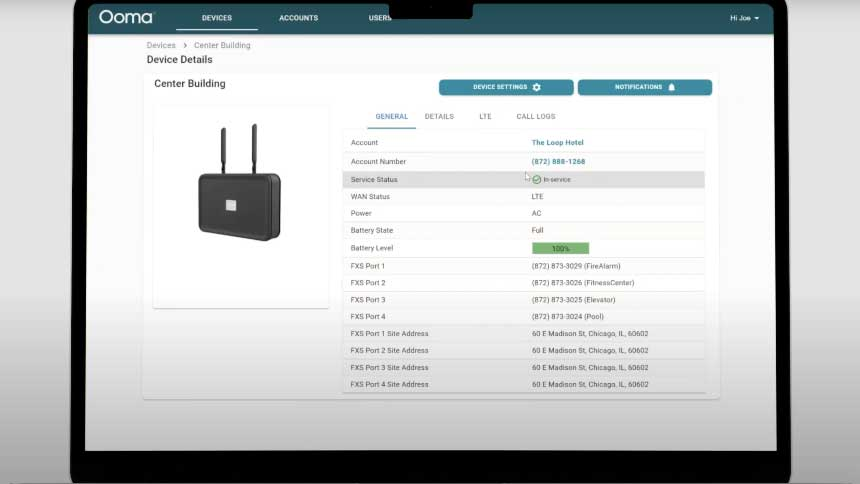
Task: Open the Call Logs tab
Action: 535,117
